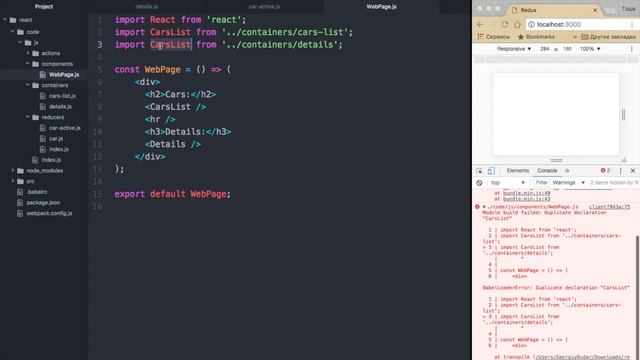
Task: Grab the viewport bottom resize handle
Action: [556, 160]
